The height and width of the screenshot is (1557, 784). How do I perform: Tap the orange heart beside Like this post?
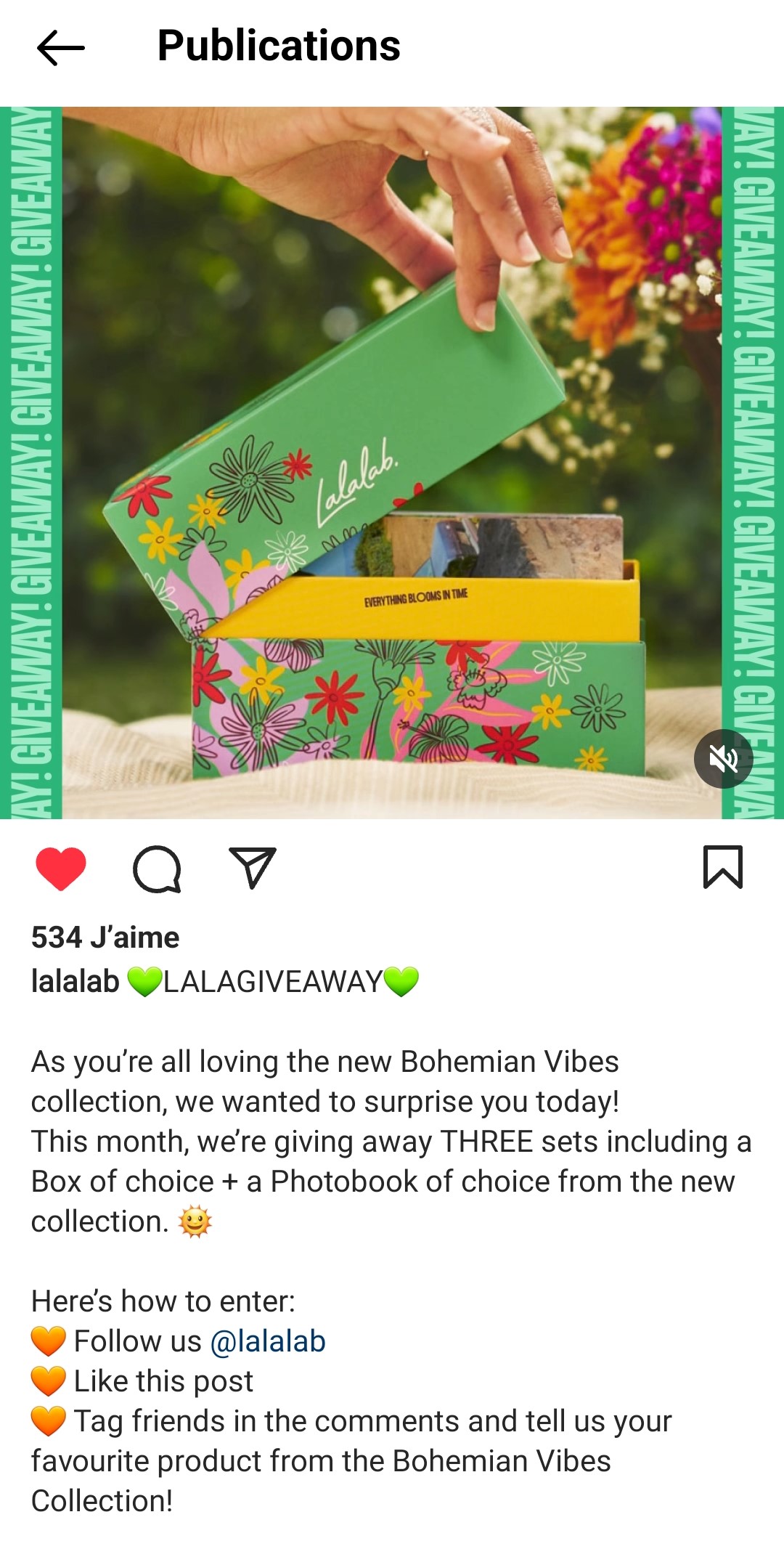[49, 1381]
